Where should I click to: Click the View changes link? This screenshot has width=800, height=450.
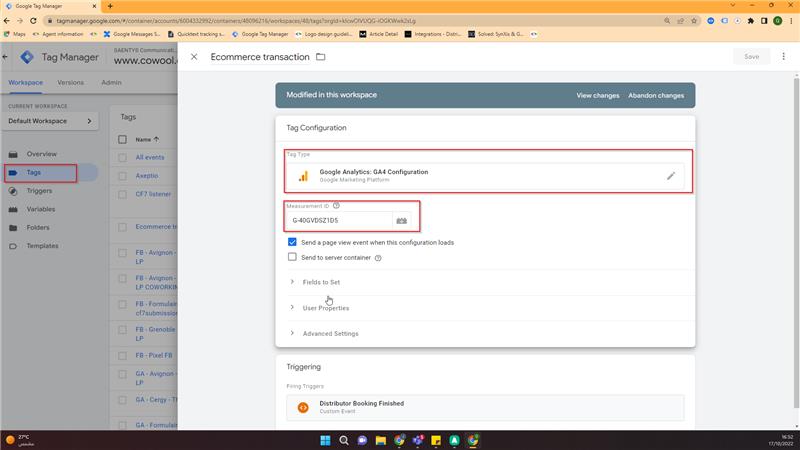coord(598,95)
